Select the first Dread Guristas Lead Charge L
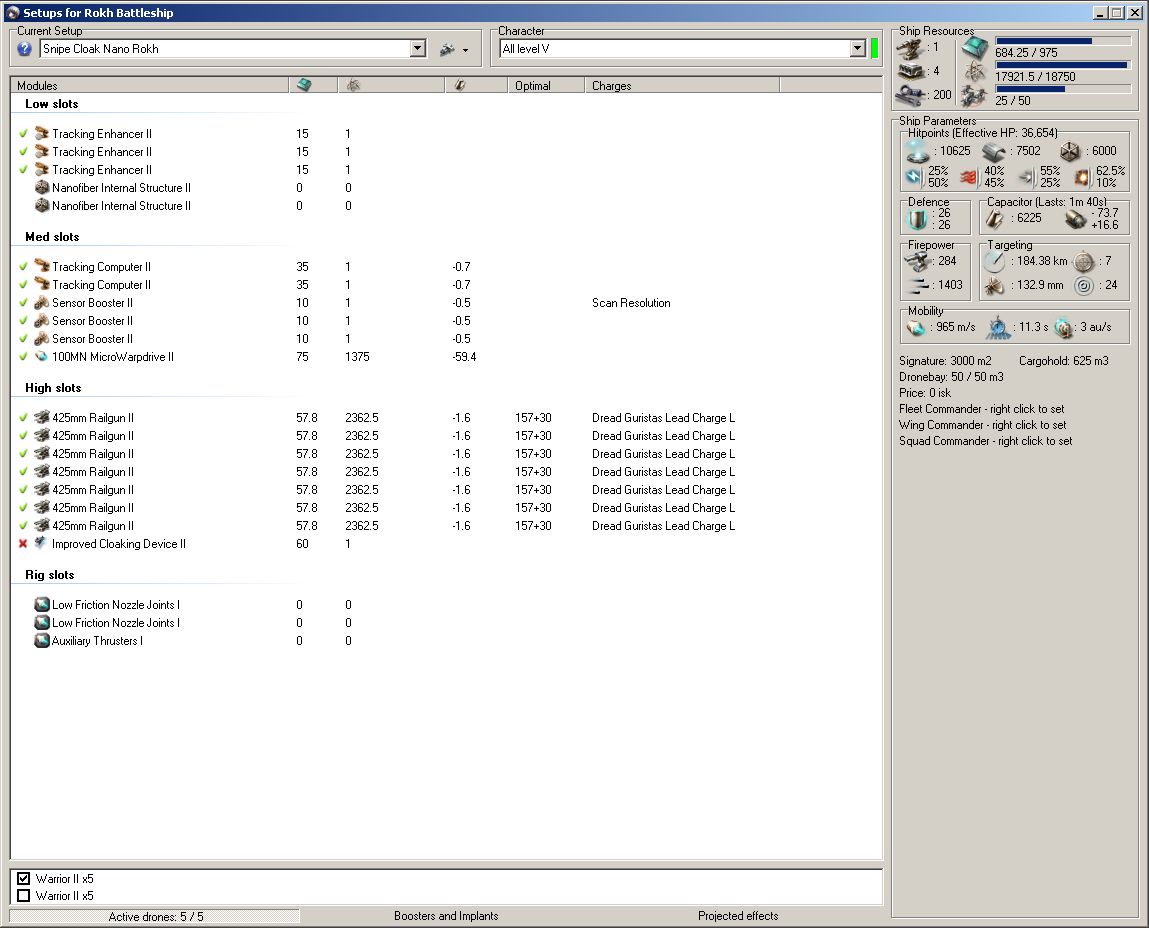 click(663, 418)
